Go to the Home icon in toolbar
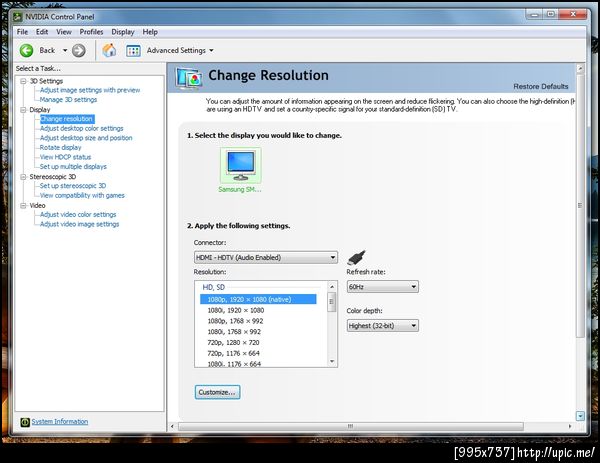 pyautogui.click(x=109, y=50)
